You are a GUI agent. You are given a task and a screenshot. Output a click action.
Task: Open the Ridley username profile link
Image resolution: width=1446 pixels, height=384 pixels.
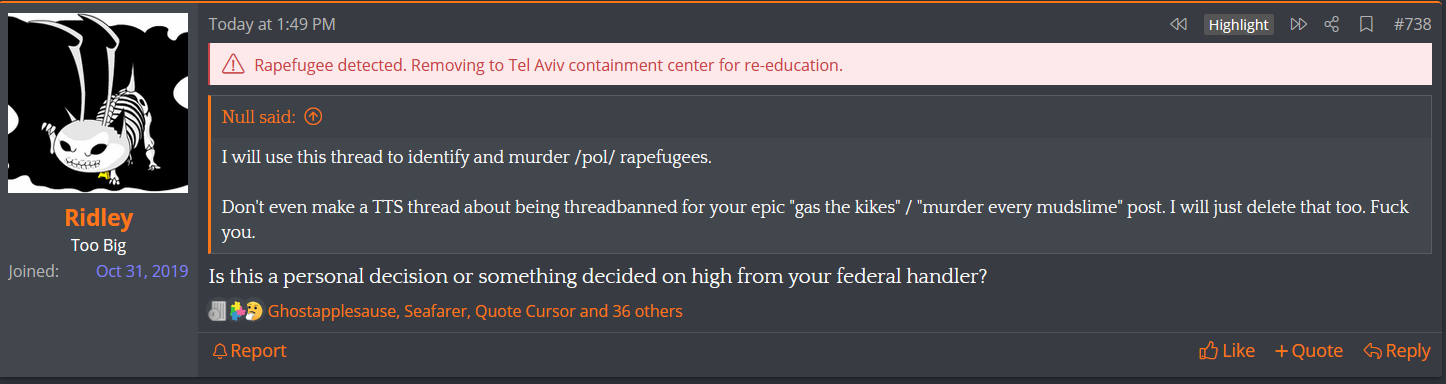pos(98,218)
